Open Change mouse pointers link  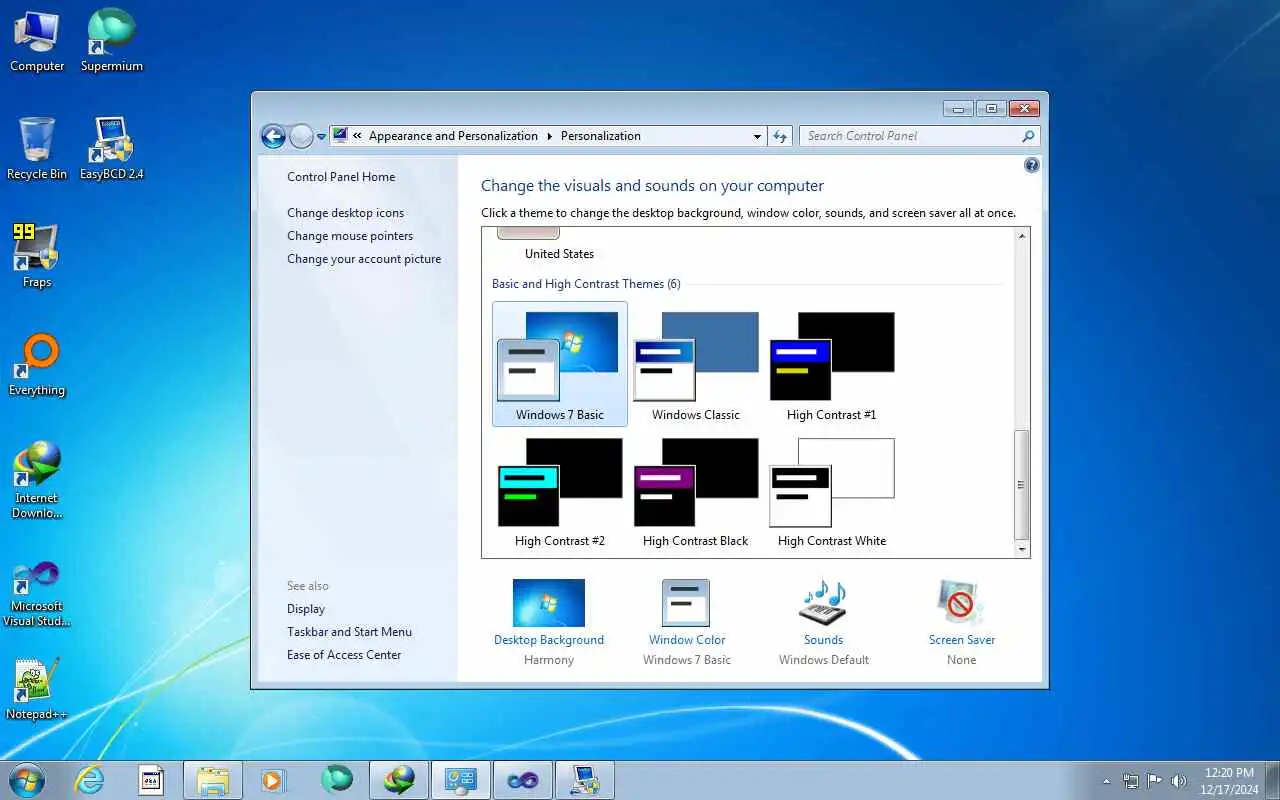click(x=350, y=236)
